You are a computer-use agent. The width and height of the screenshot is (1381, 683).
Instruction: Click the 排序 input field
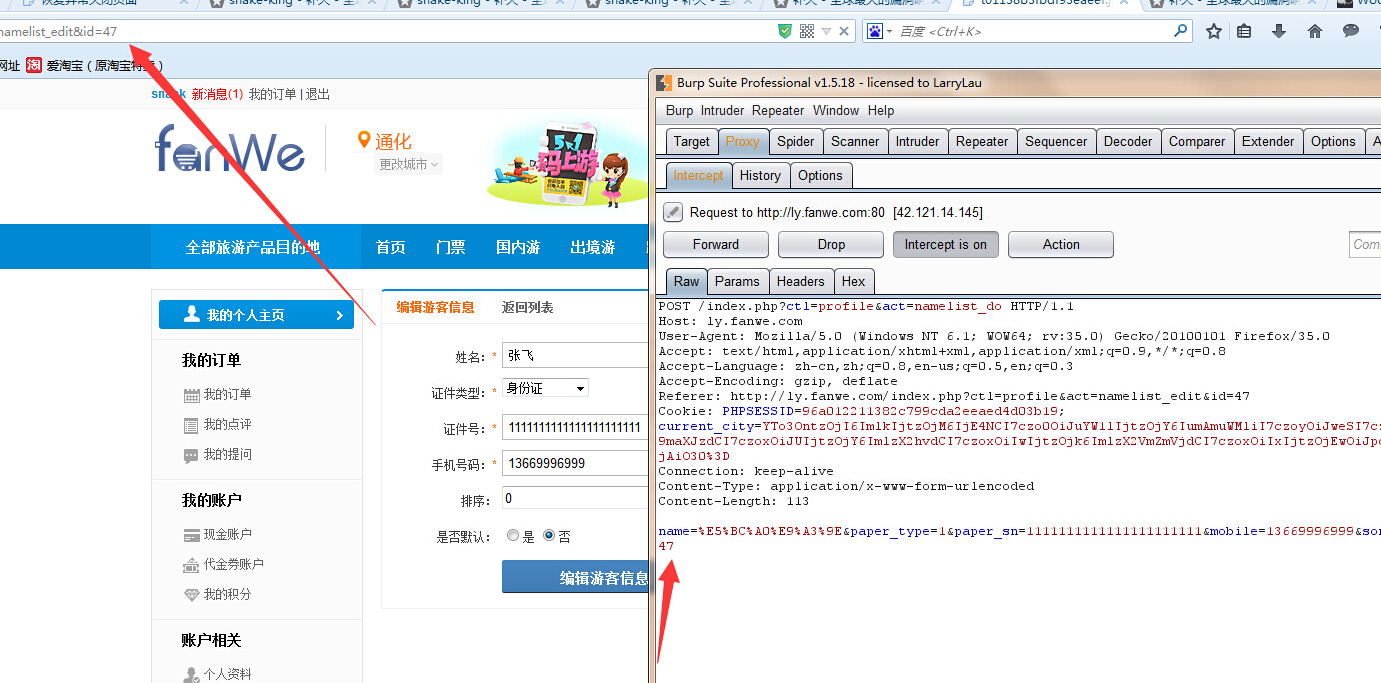pyautogui.click(x=575, y=498)
